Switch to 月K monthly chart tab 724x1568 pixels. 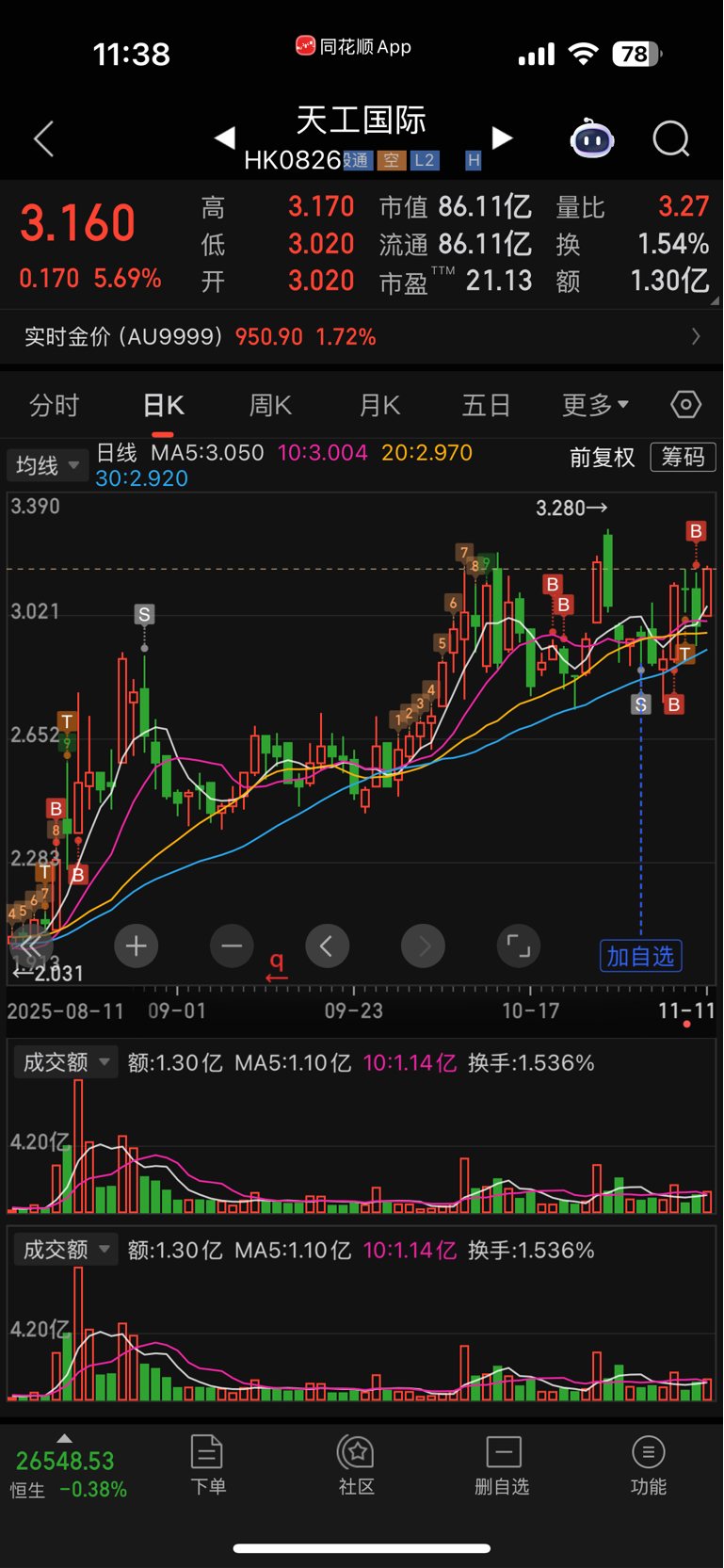click(x=379, y=406)
